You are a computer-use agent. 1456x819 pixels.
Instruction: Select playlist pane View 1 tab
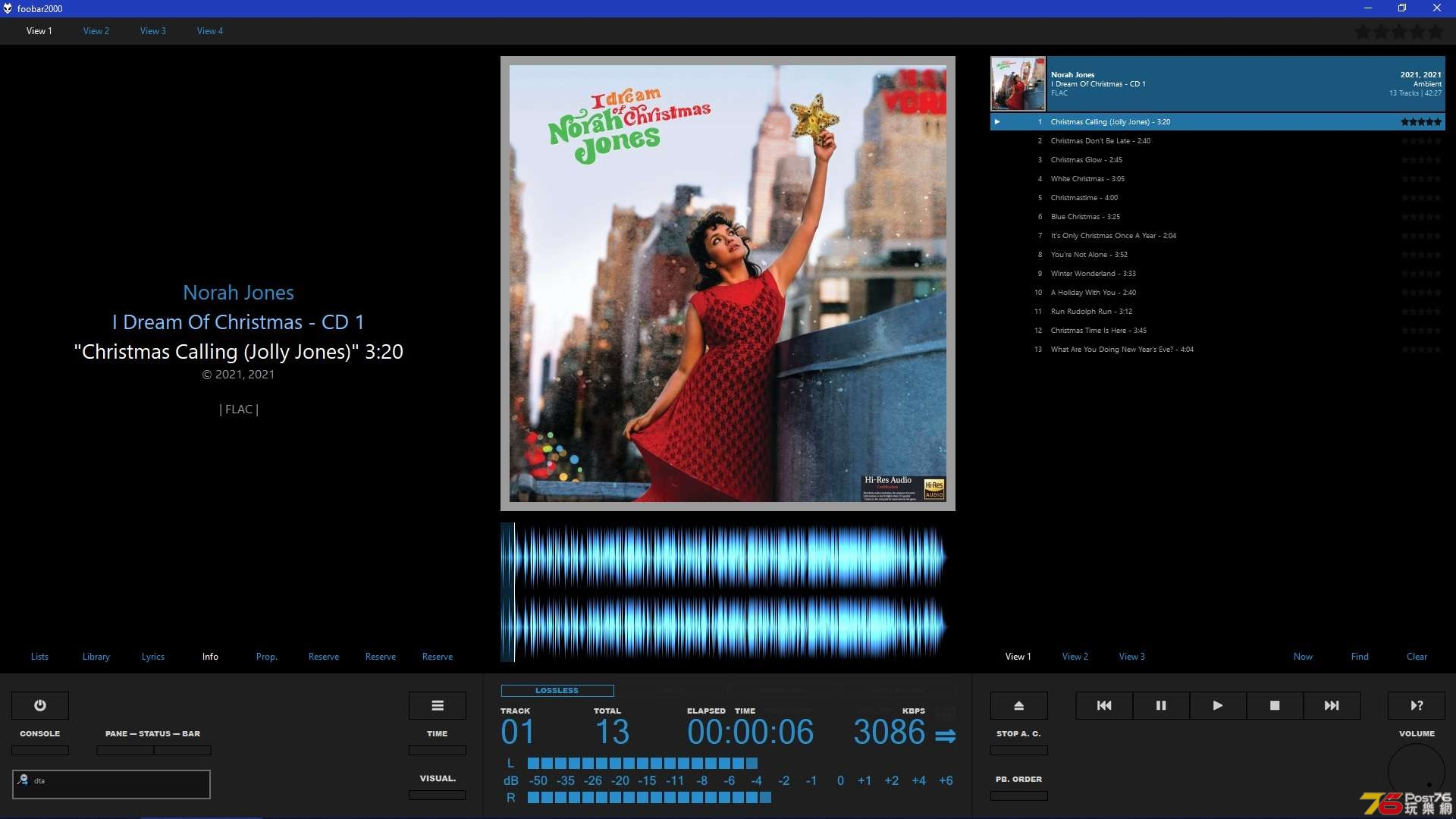click(1018, 657)
